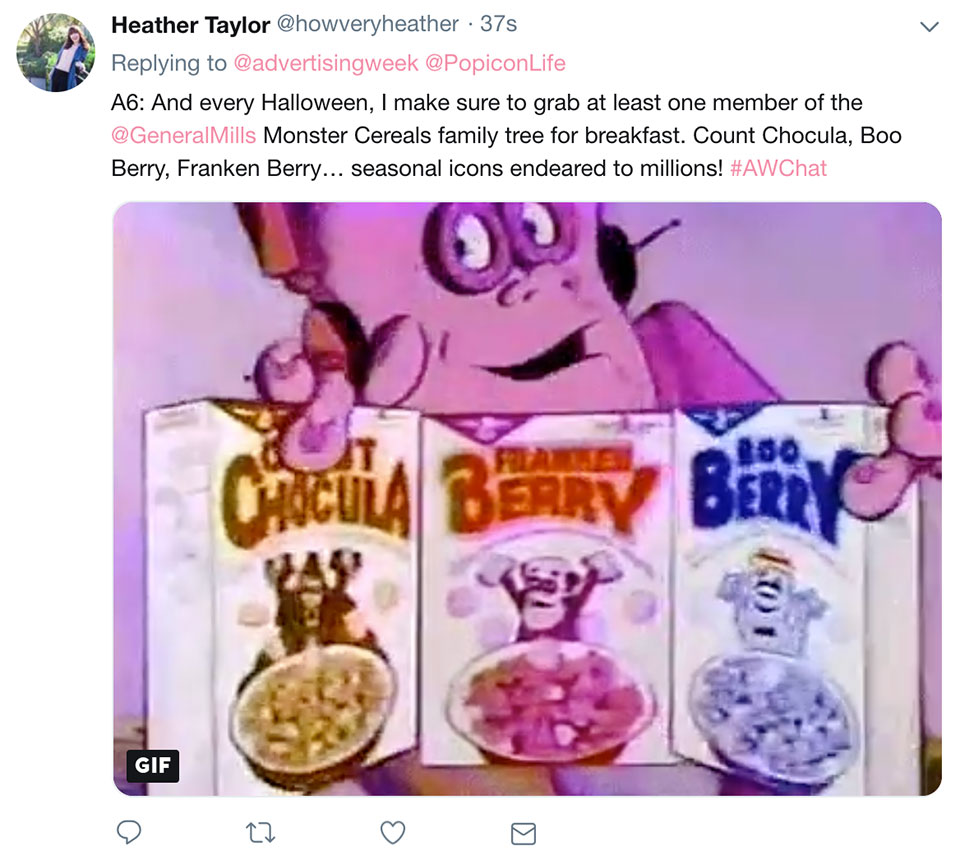Screen dimensions: 960x860
Task: Open the 37s timestamp link
Action: 500,24
